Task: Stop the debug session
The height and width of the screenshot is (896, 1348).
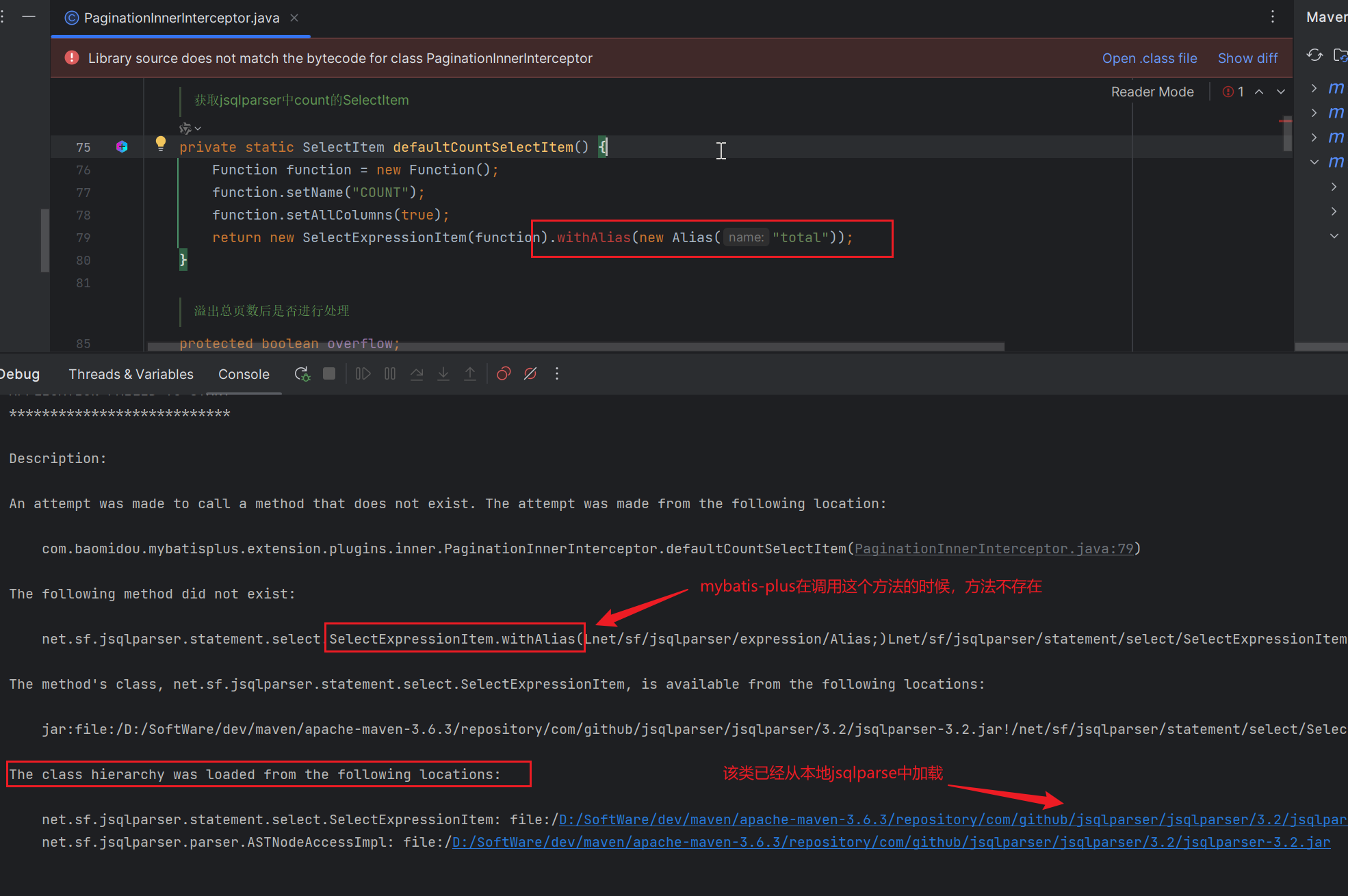Action: [x=329, y=373]
